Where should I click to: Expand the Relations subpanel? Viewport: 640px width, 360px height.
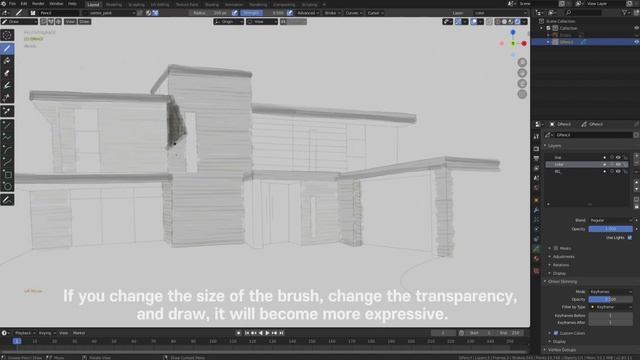(560, 265)
